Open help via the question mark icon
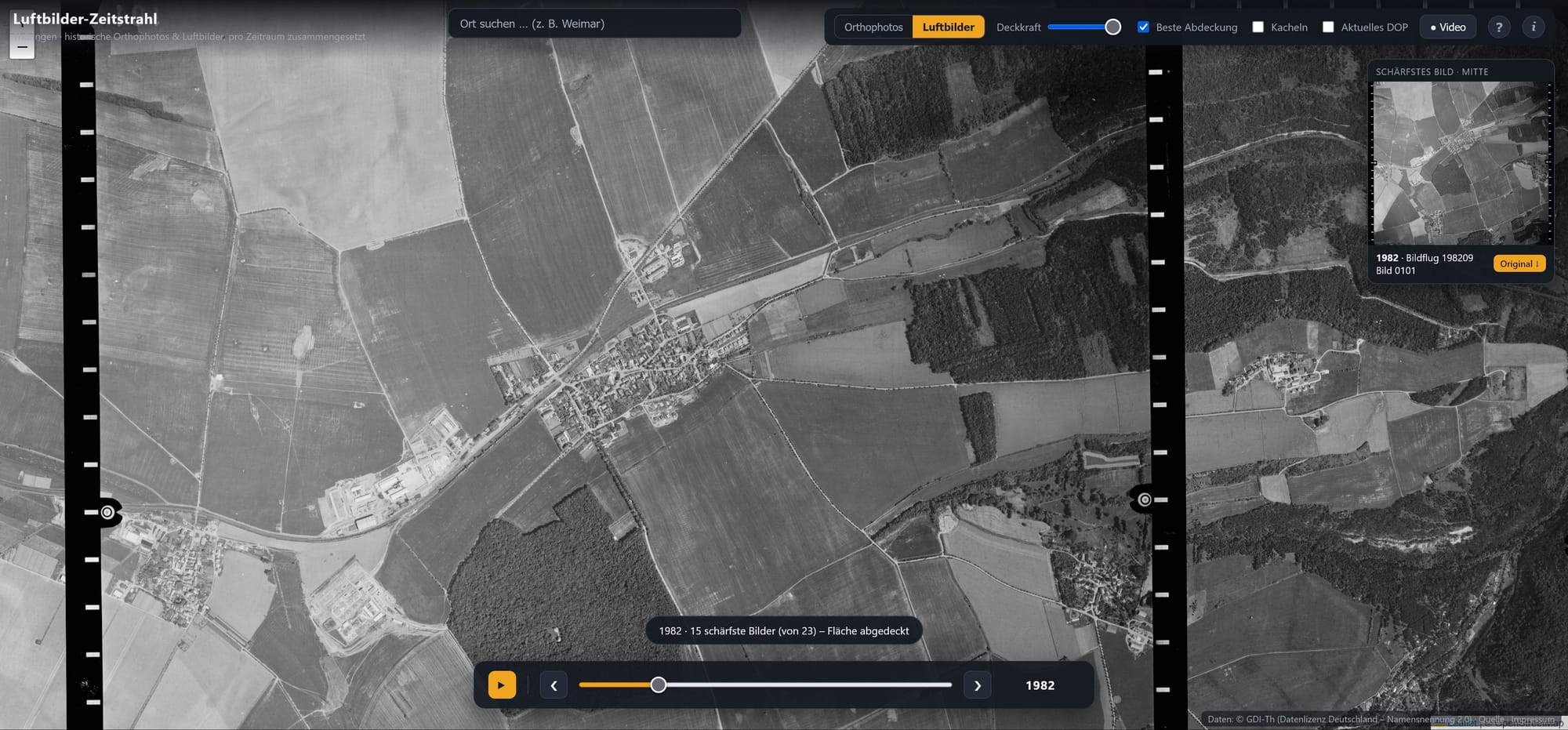 point(1499,27)
